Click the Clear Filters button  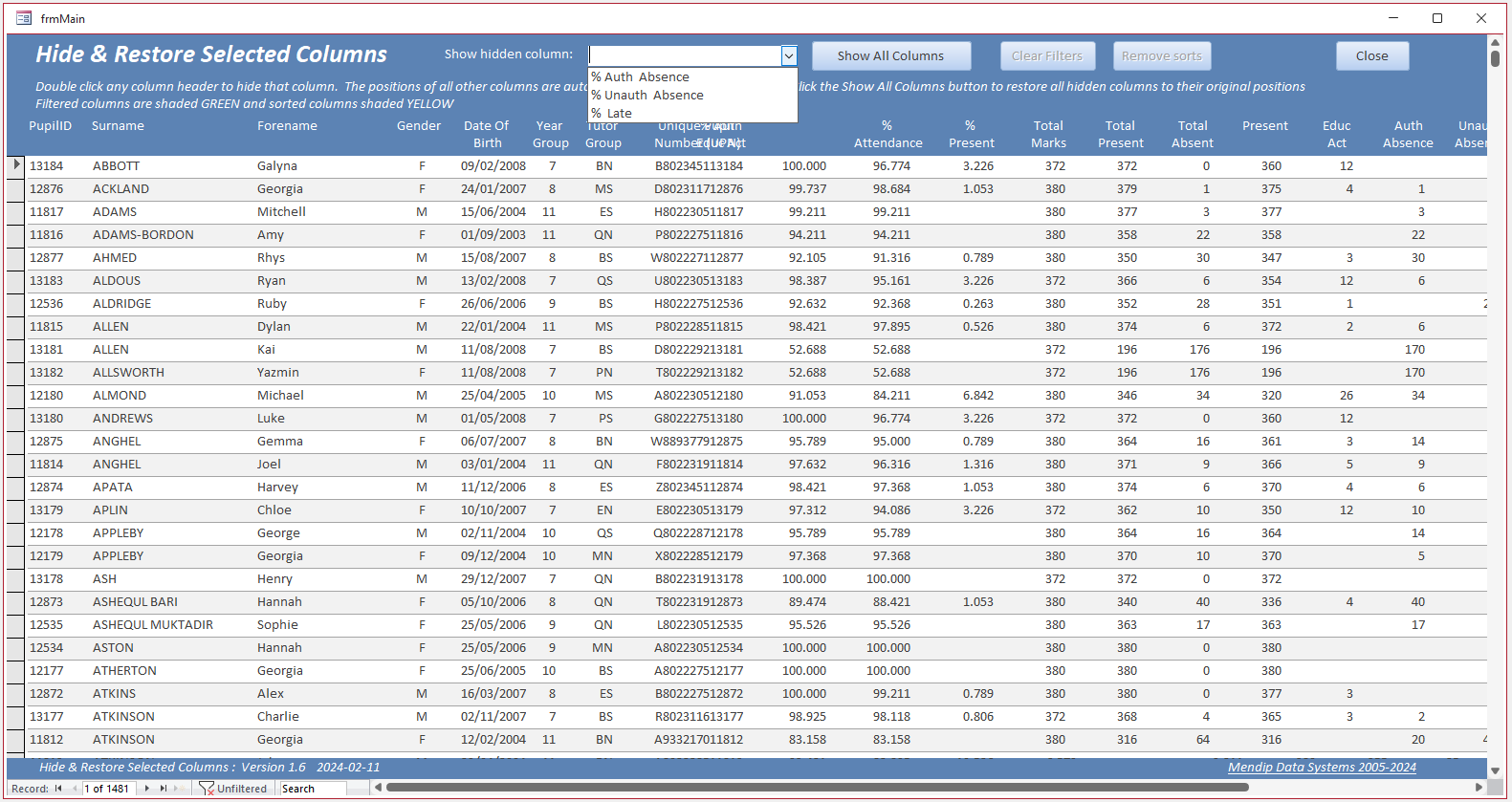[1047, 55]
